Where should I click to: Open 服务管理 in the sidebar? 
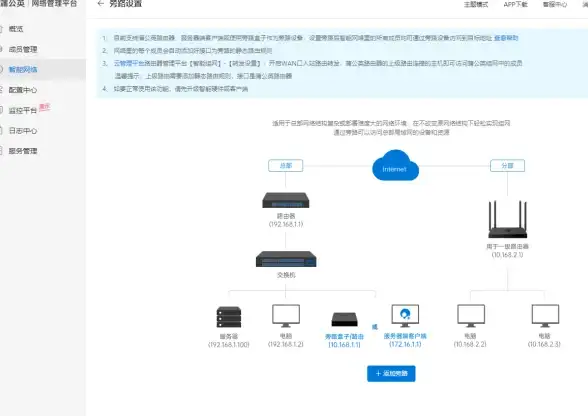coord(23,151)
